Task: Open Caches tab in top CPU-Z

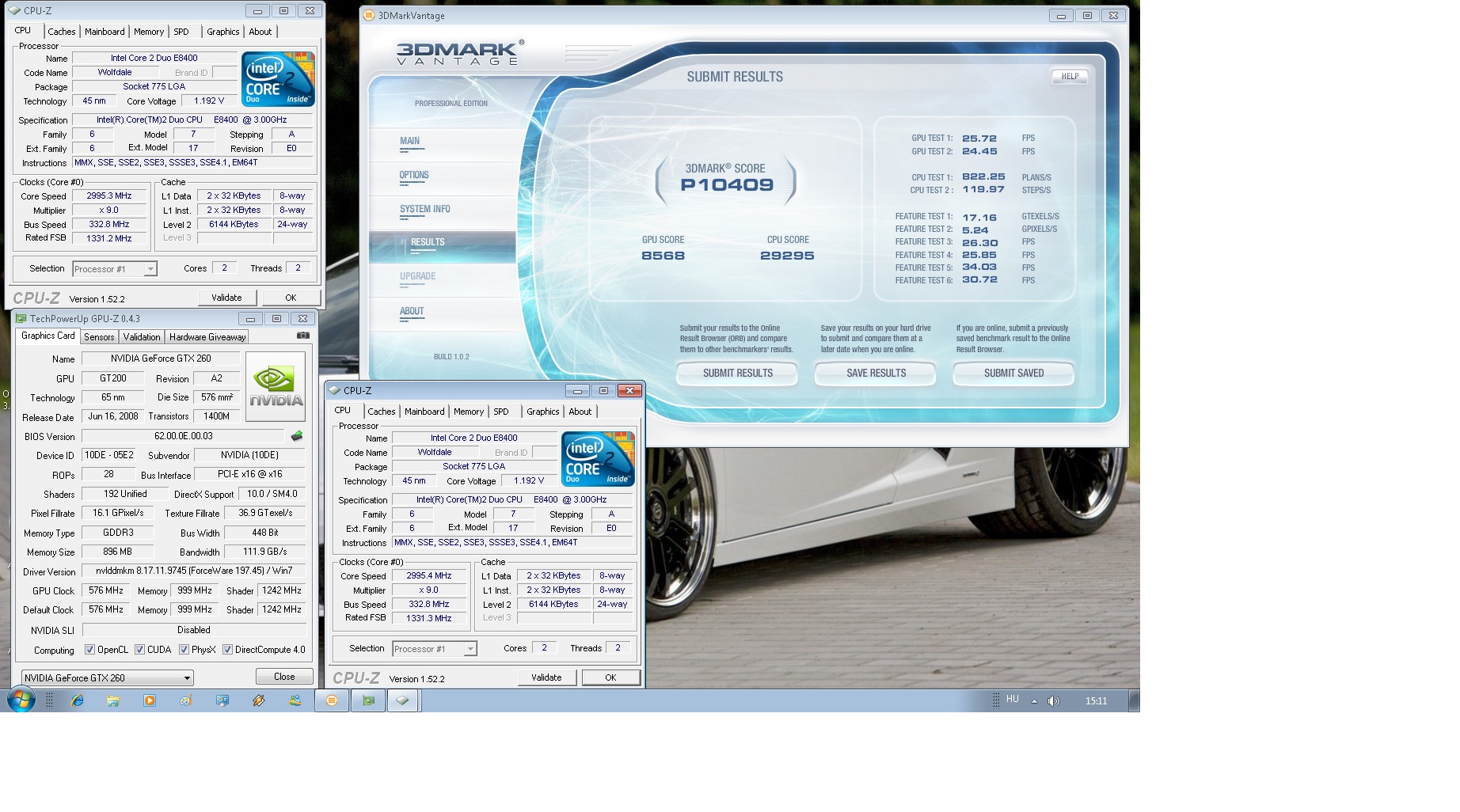Action: 61,32
